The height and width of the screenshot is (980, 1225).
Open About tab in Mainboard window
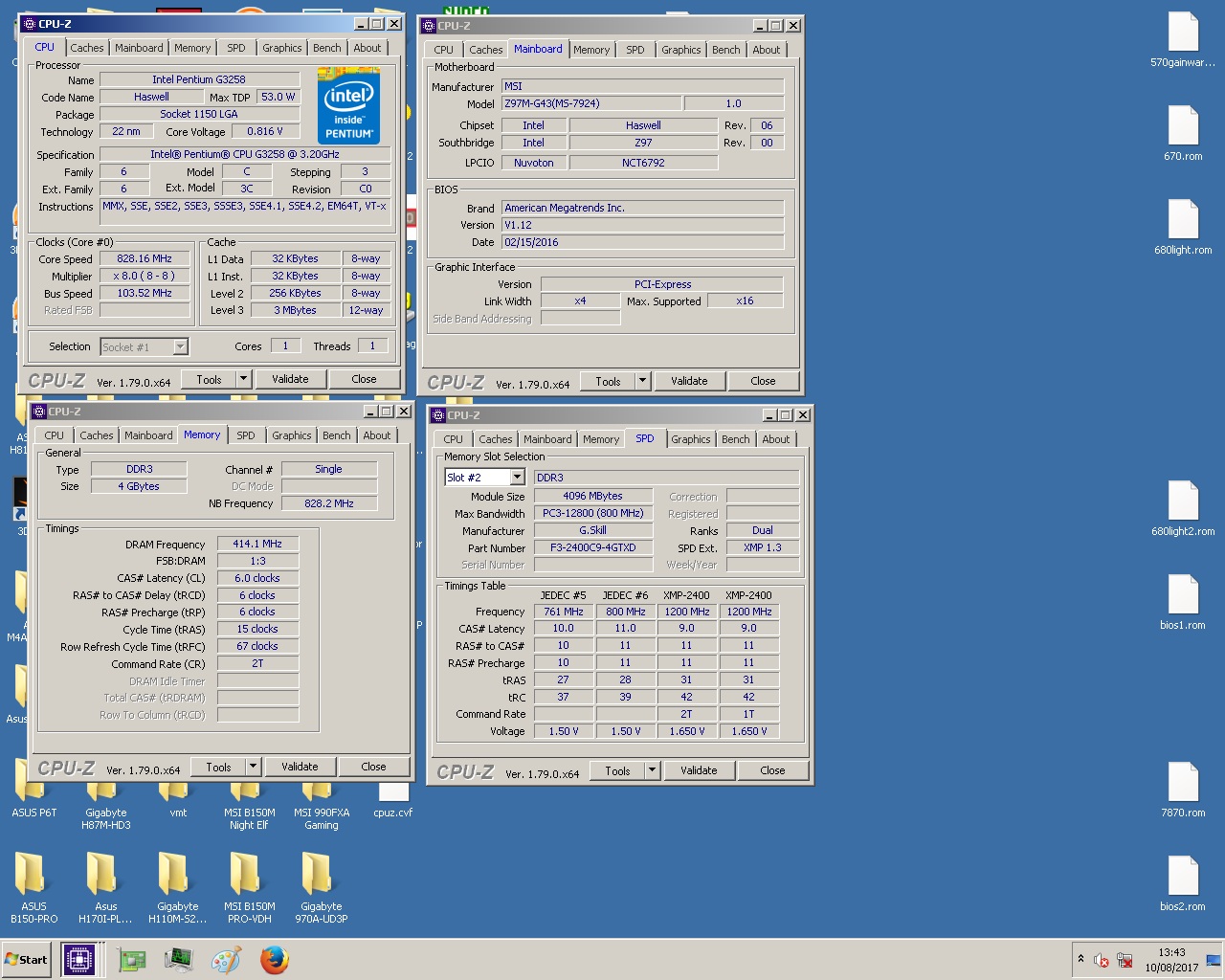767,50
